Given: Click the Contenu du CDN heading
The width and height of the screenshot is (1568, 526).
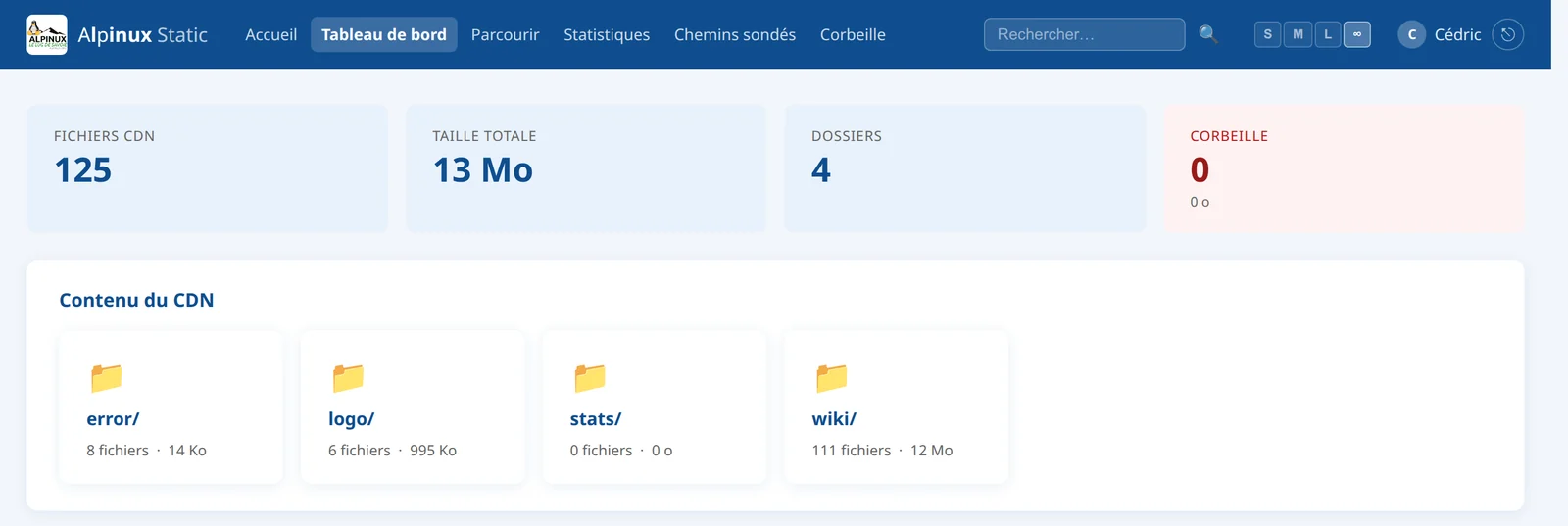Looking at the screenshot, I should 136,300.
